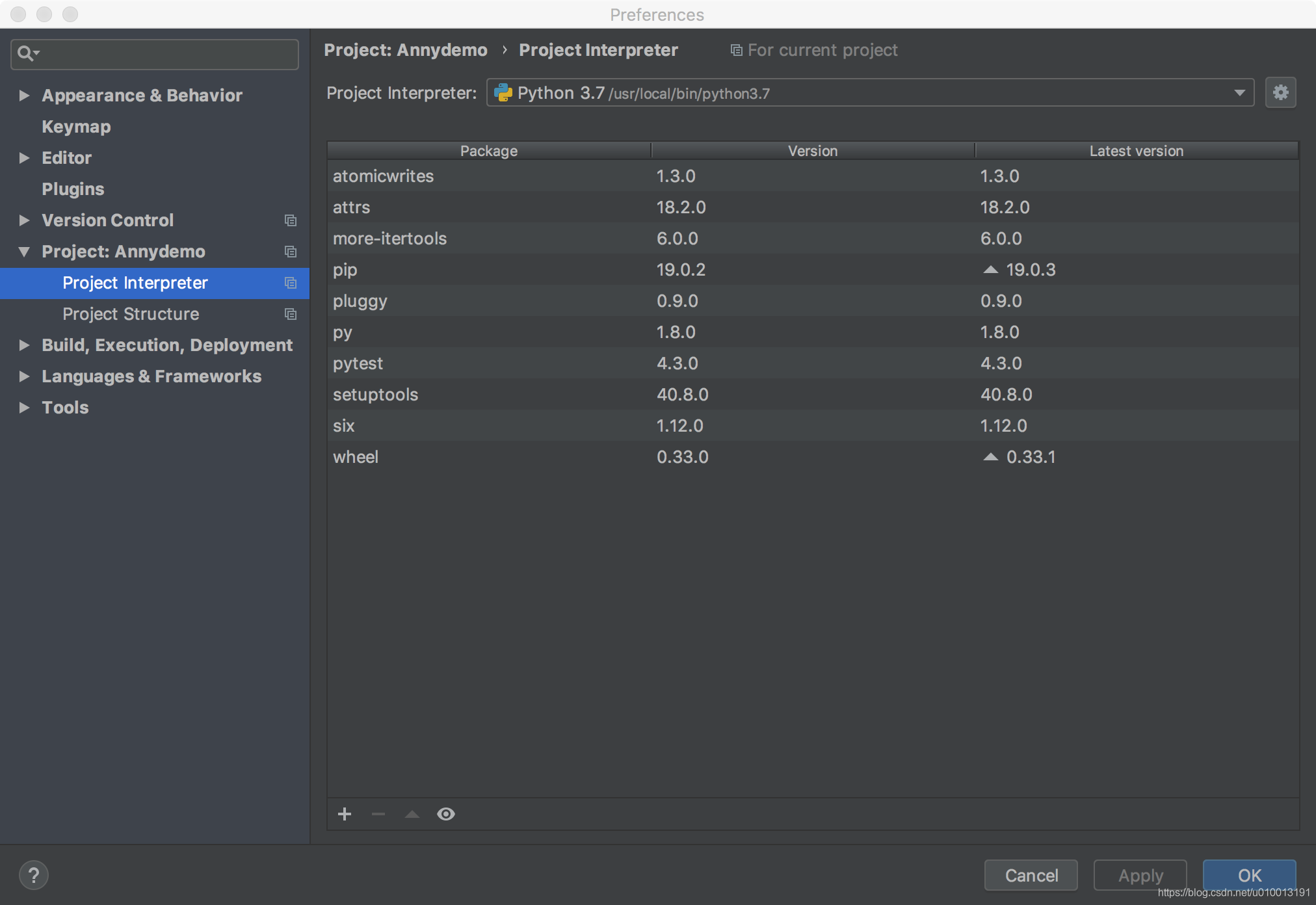Click the Apply button

pos(1140,875)
